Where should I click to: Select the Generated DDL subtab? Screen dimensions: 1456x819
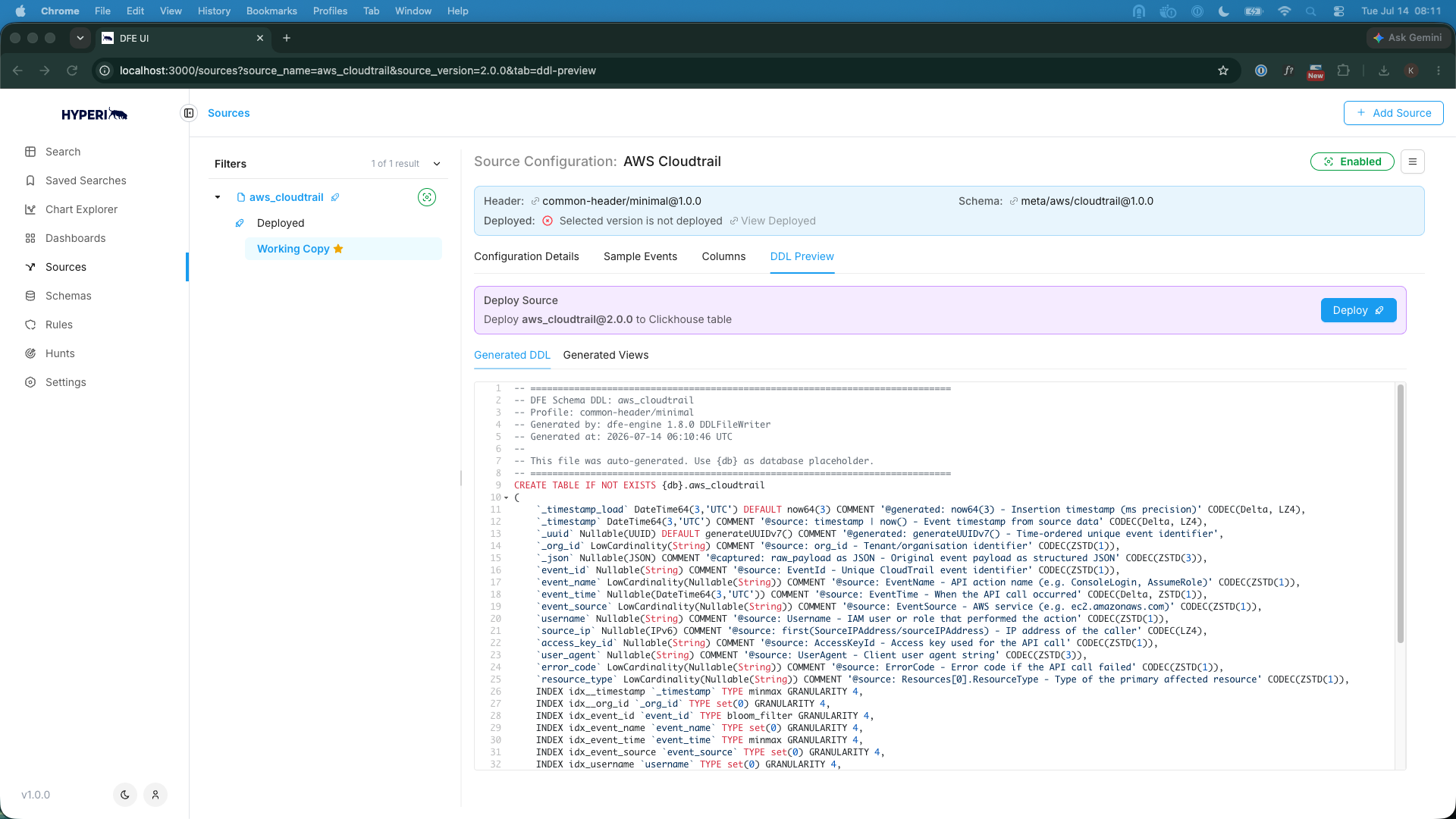[512, 355]
